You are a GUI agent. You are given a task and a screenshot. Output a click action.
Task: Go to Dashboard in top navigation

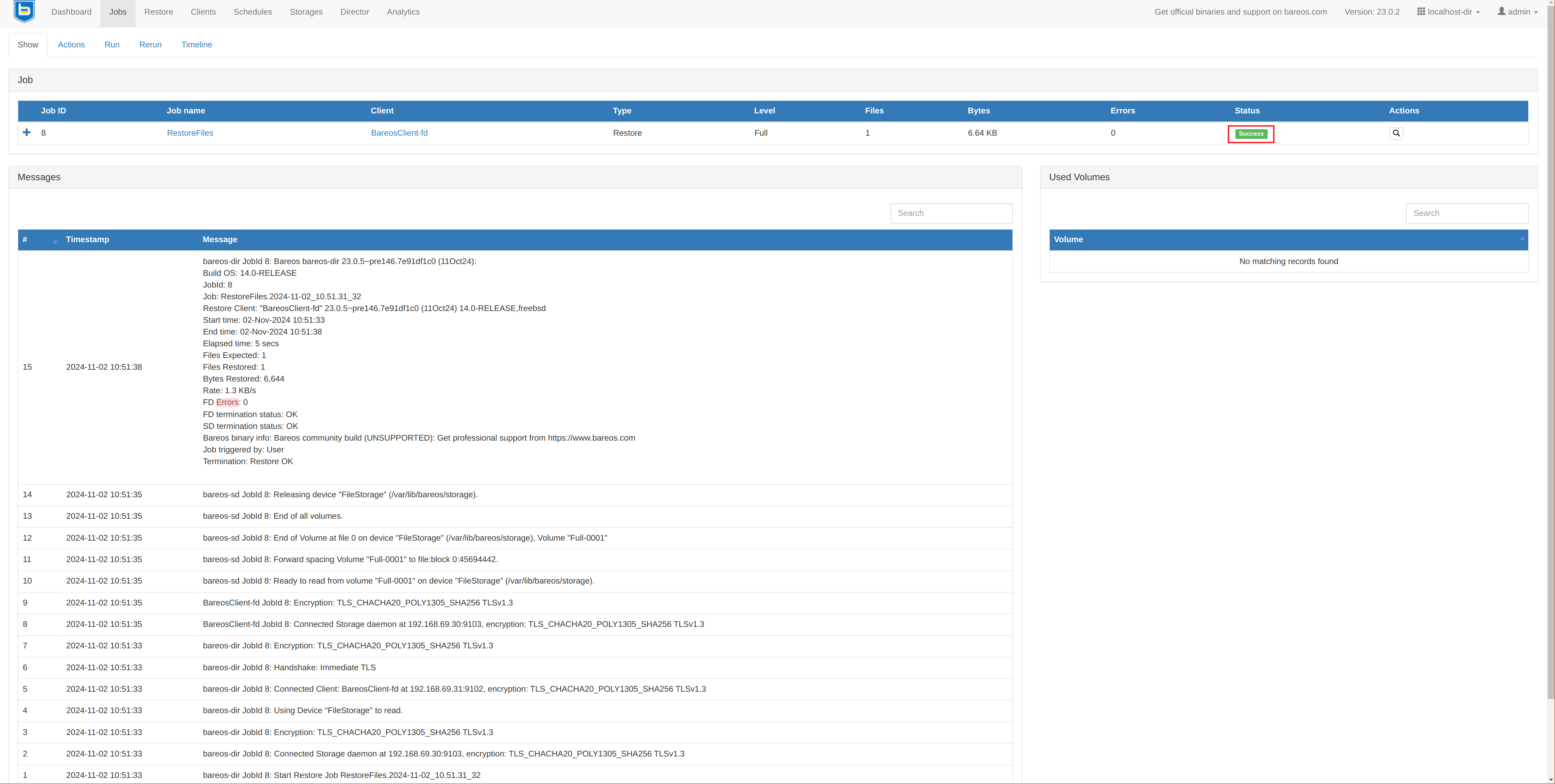coord(71,12)
